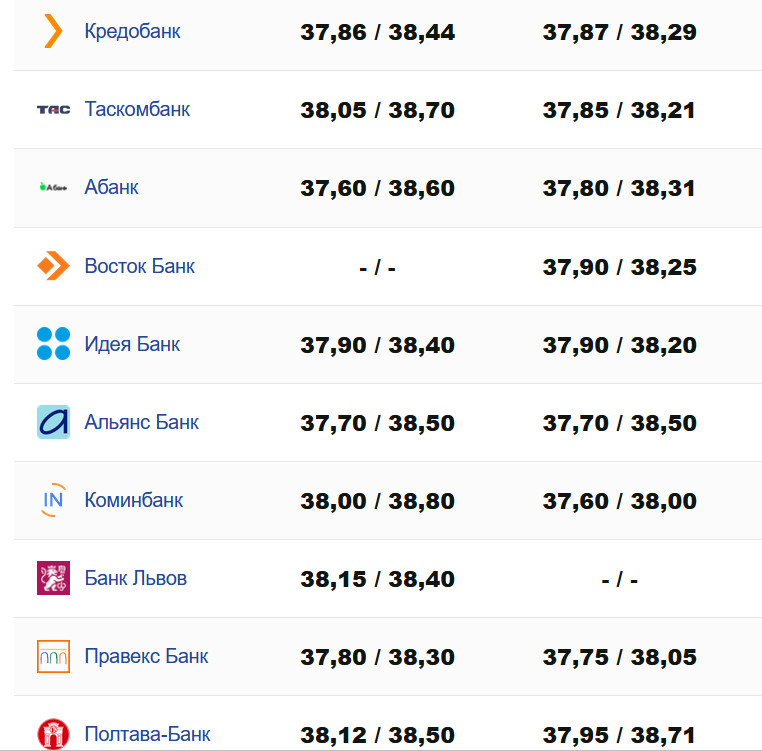Viewport: 762px width, 751px height.
Task: Open the Альянс Банк link
Action: 141,422
